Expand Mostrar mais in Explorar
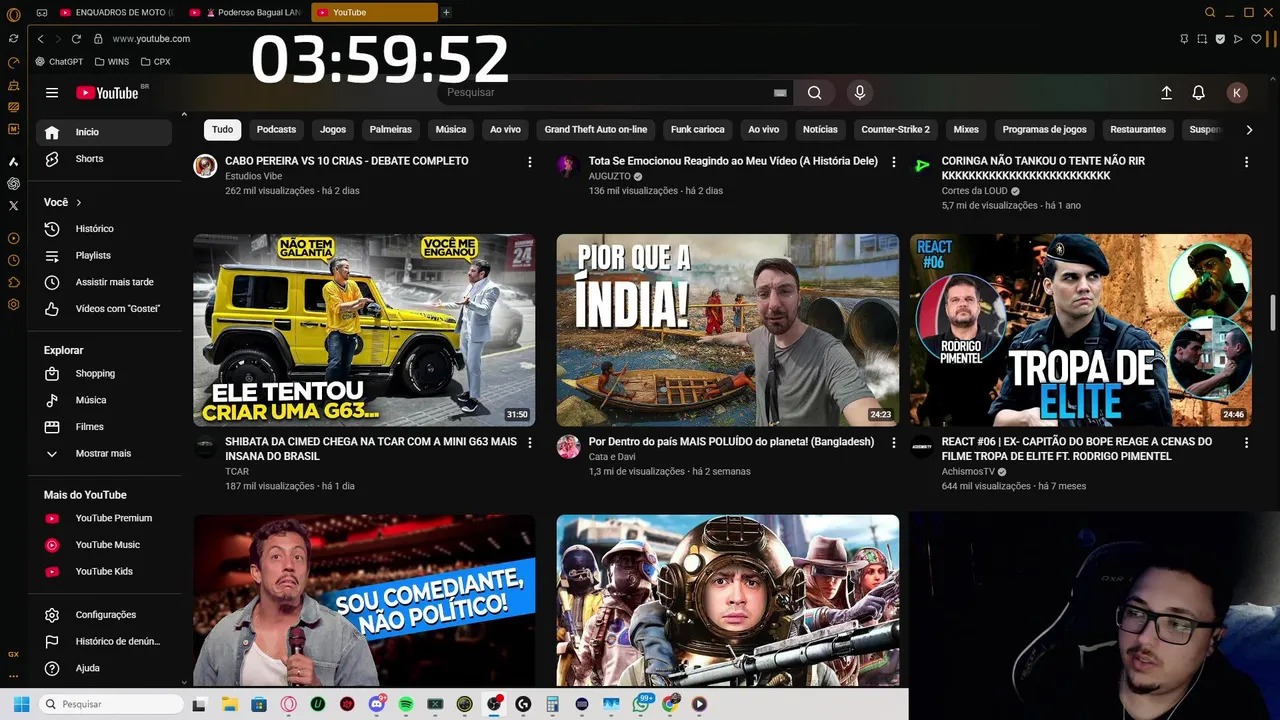Viewport: 1280px width, 720px height. pyautogui.click(x=104, y=454)
